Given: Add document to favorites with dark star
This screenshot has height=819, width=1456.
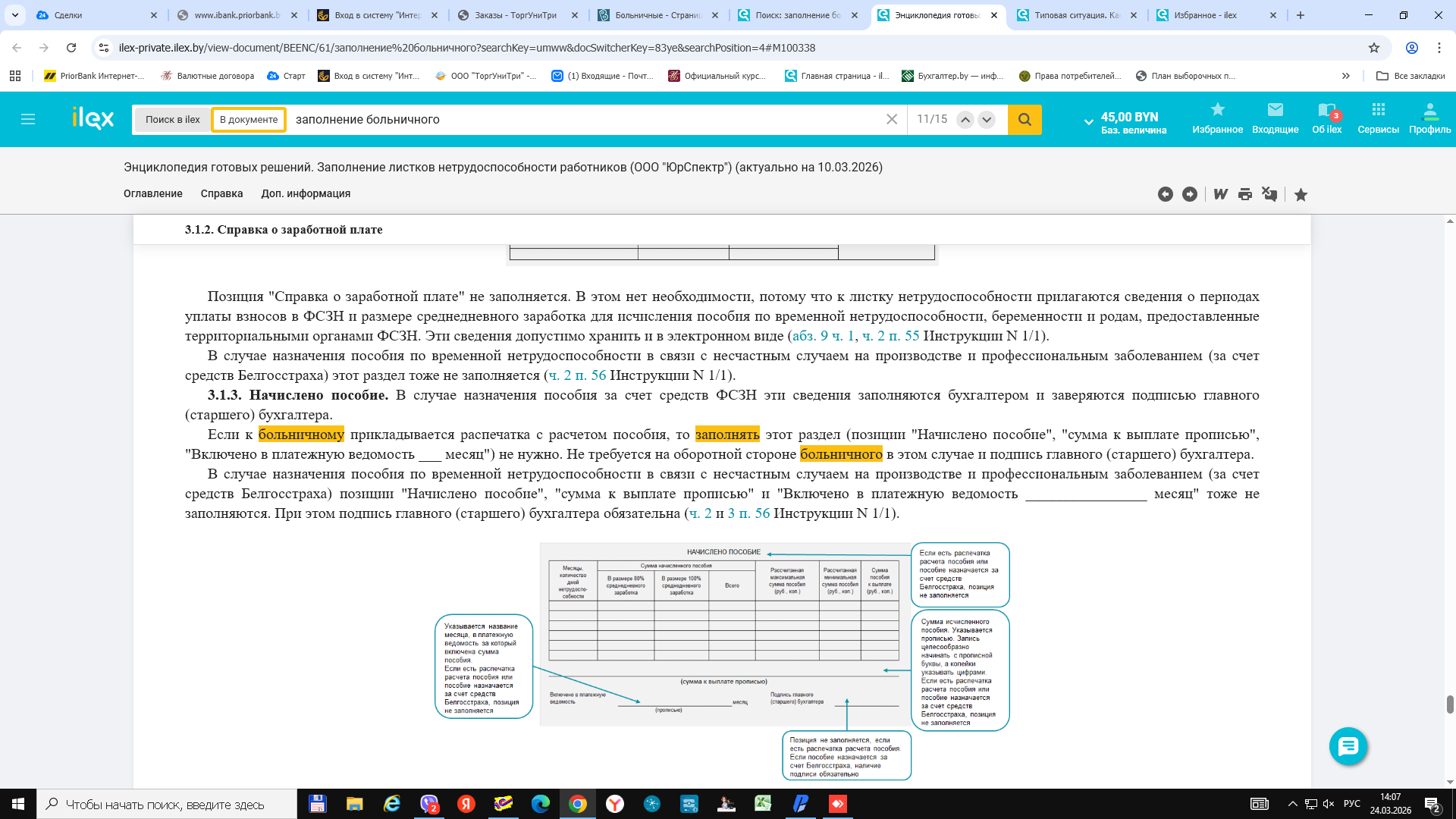Looking at the screenshot, I should [1301, 195].
